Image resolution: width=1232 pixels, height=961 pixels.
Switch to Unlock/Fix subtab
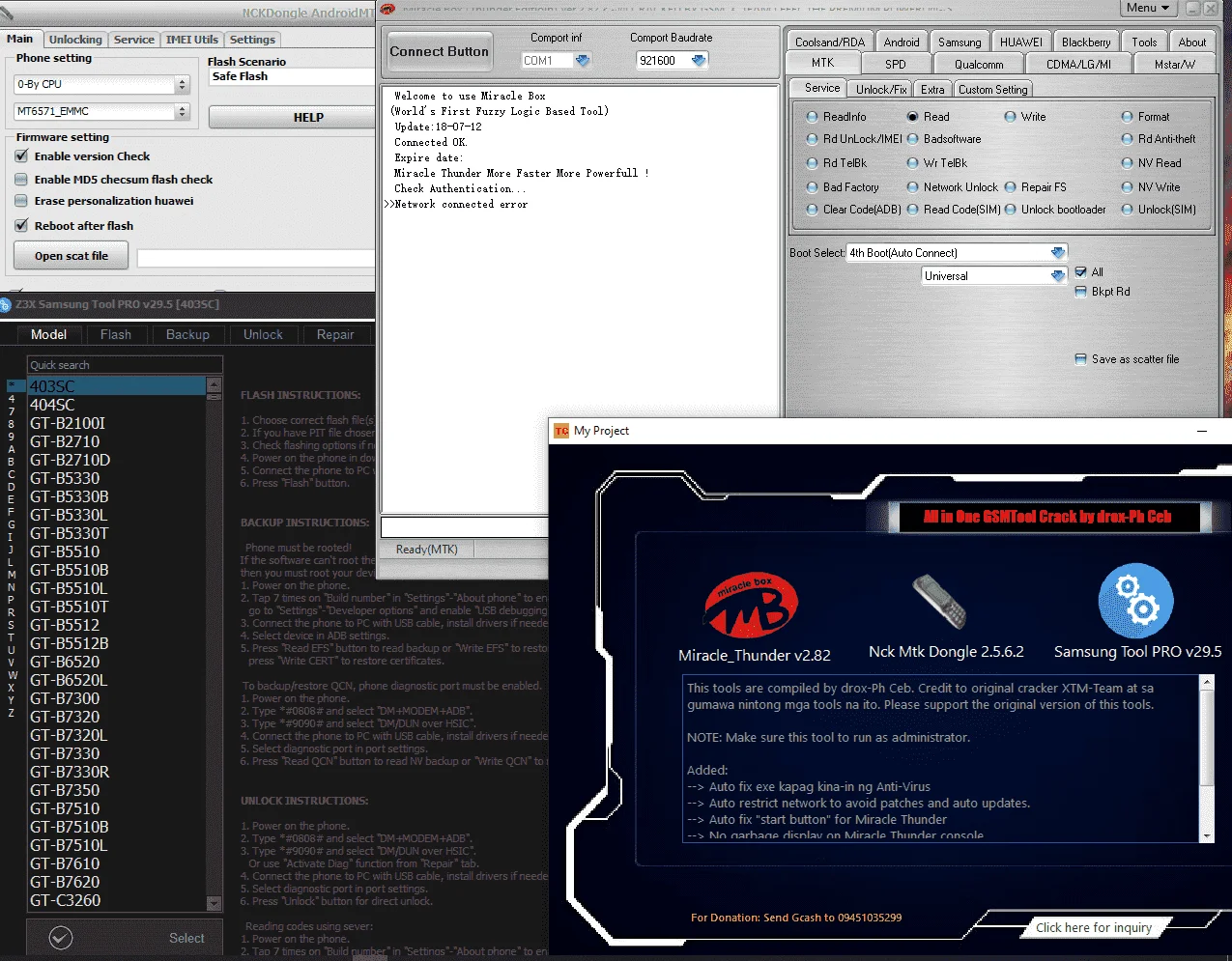pyautogui.click(x=881, y=89)
